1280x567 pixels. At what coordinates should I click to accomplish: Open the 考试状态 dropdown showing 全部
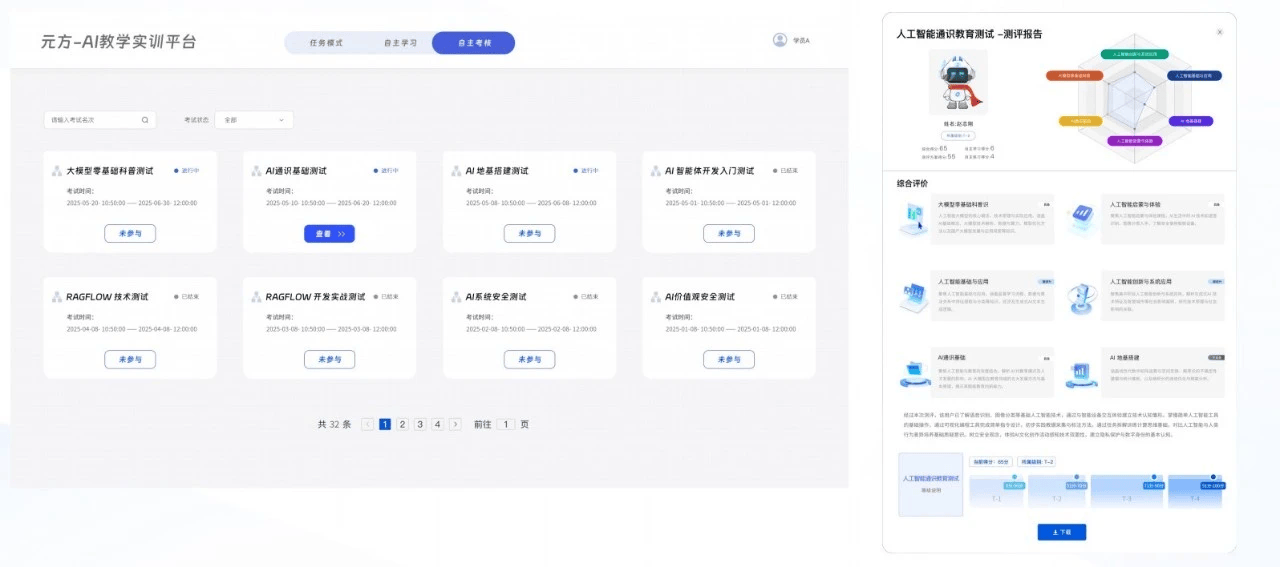(x=254, y=120)
